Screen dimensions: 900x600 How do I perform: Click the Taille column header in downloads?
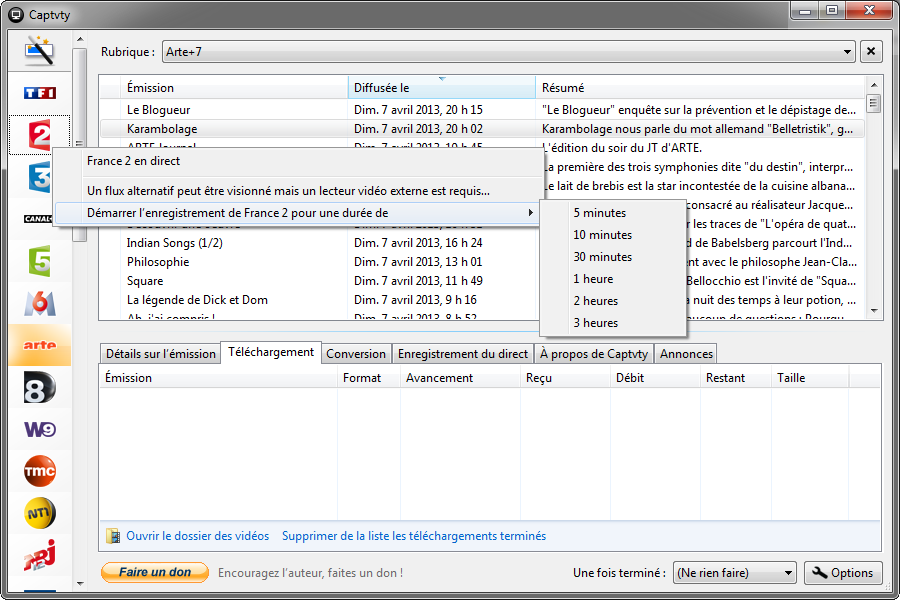click(810, 378)
